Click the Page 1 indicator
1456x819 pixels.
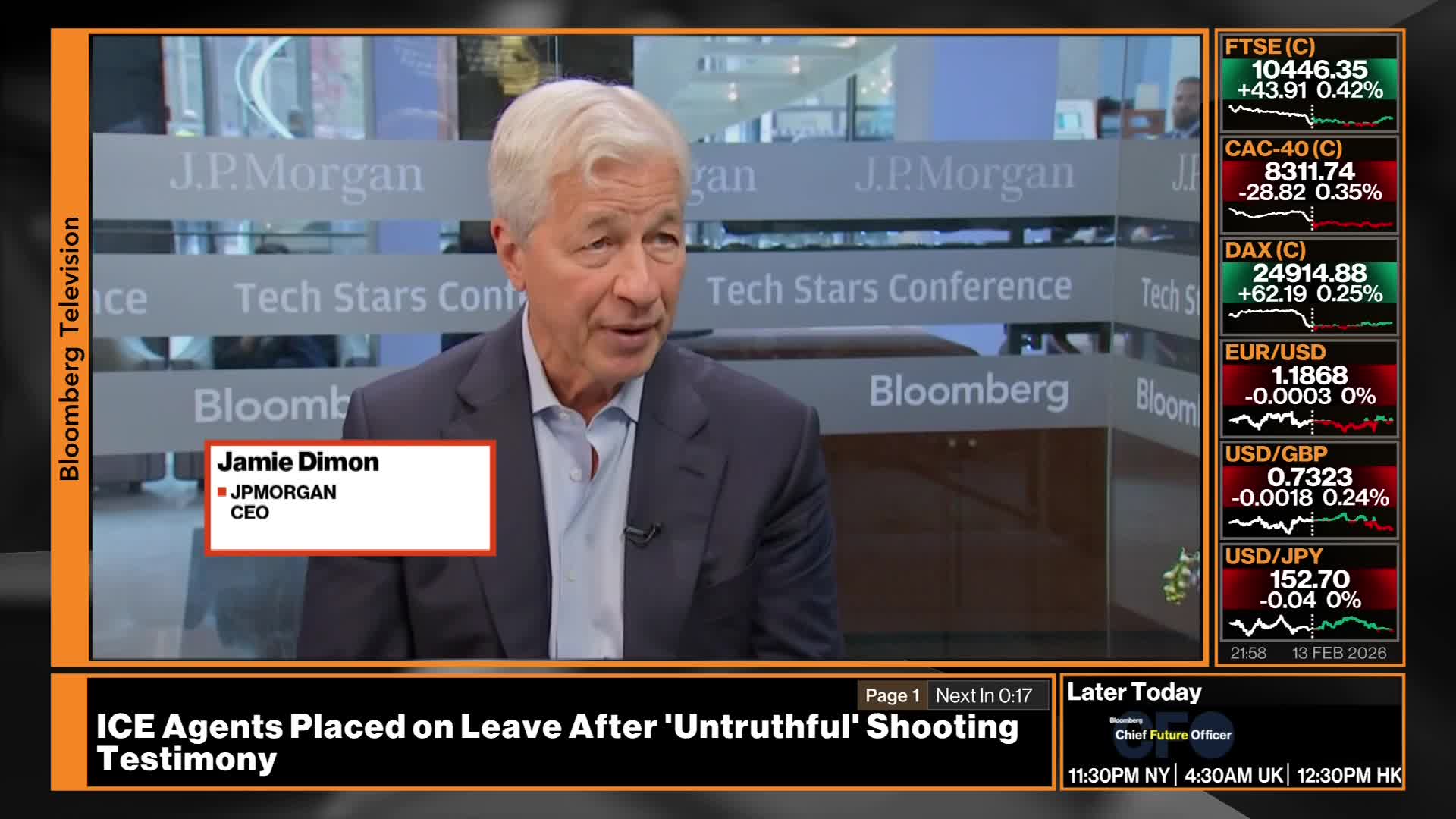892,695
